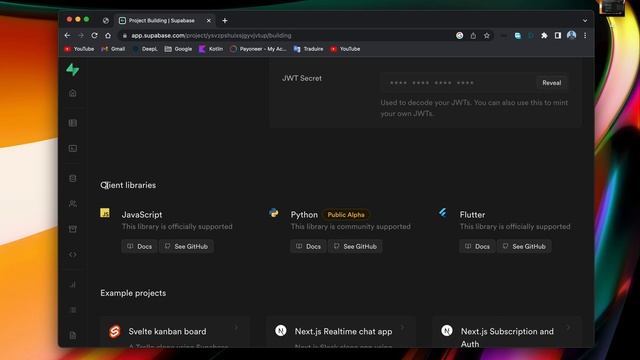Image resolution: width=640 pixels, height=360 pixels.
Task: Reveal the JWT Secret
Action: pos(551,83)
